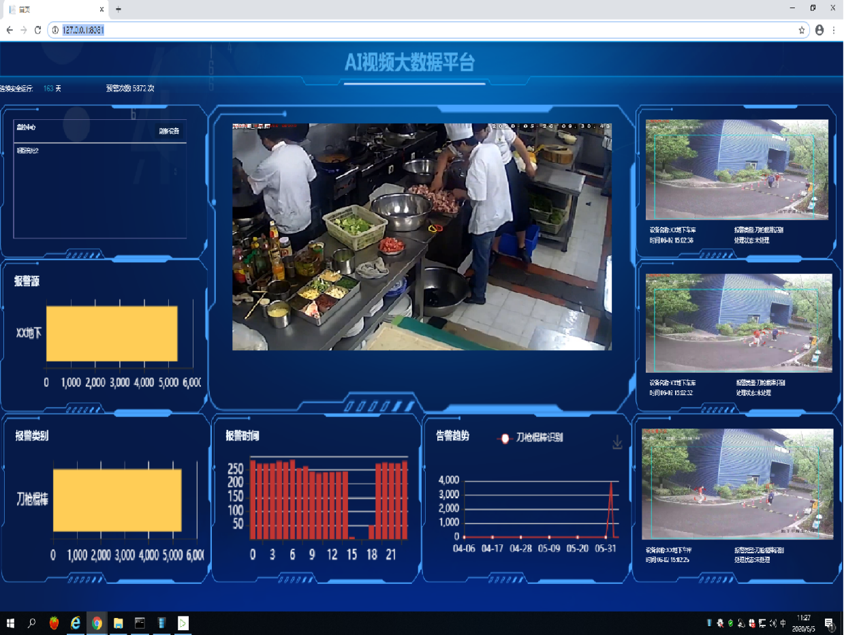The image size is (844, 635).
Task: Select the open dashboard browser tab
Action: click(54, 9)
